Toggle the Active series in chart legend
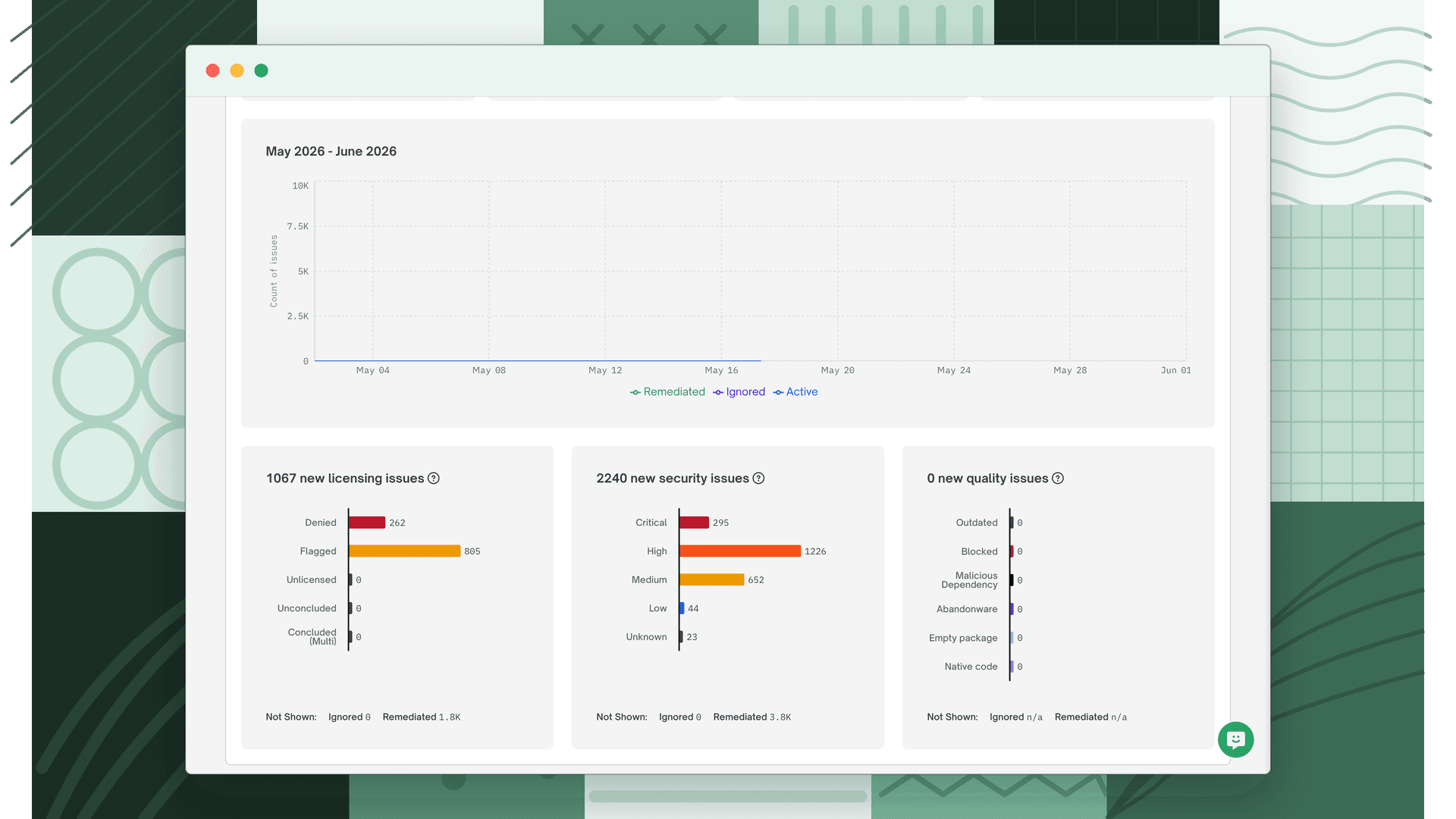Screen dimensions: 1456x819 [x=795, y=392]
